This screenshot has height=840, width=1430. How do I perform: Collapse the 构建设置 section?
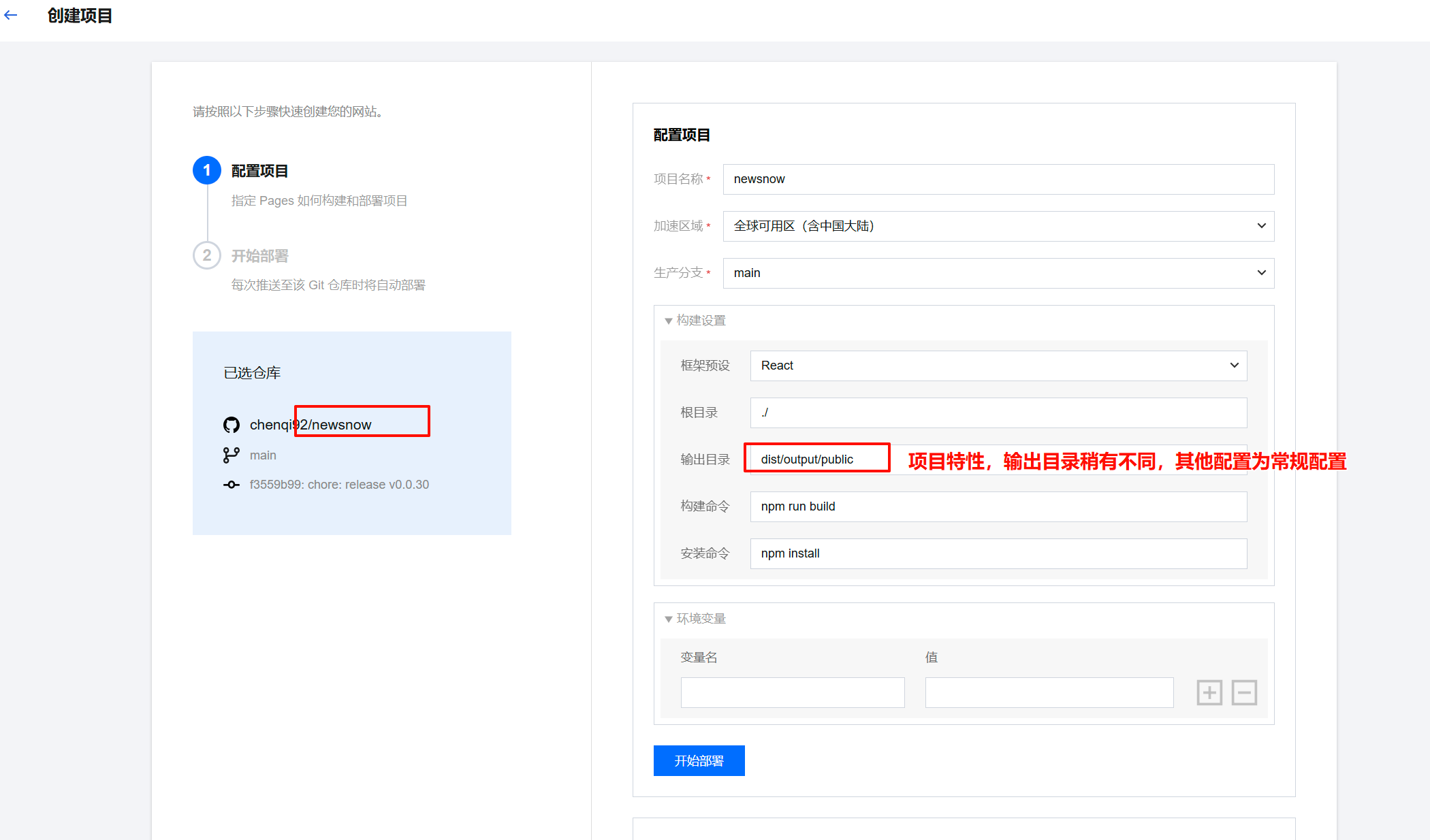(x=695, y=321)
